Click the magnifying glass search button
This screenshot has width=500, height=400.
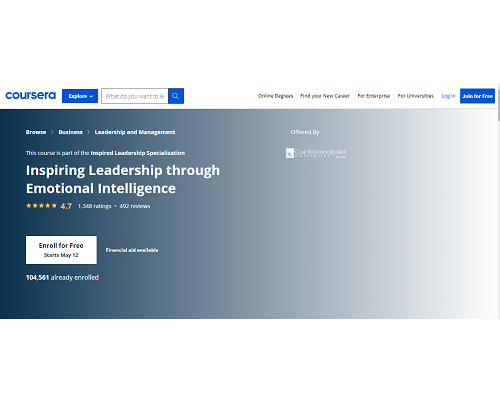point(176,96)
